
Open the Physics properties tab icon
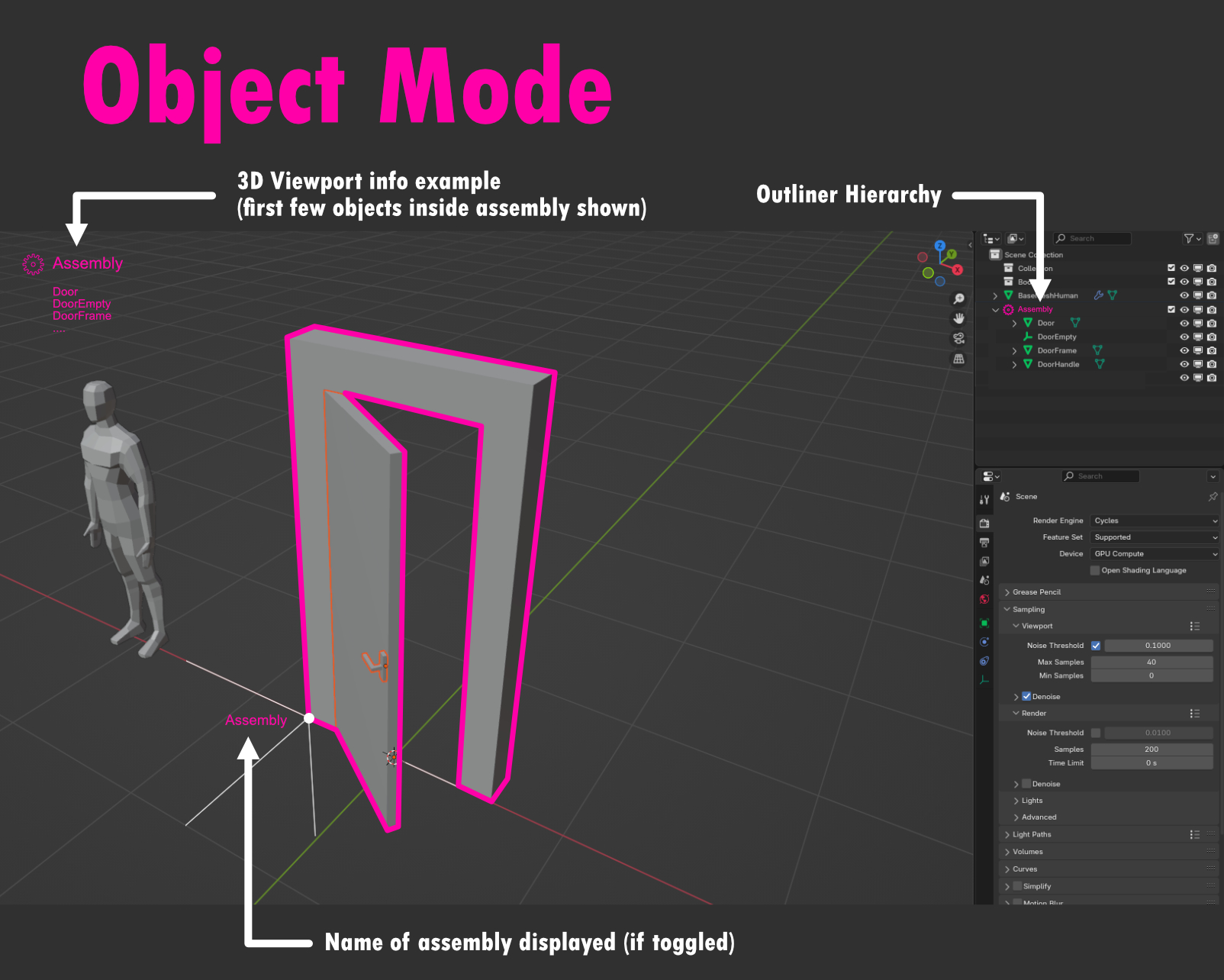[x=984, y=642]
